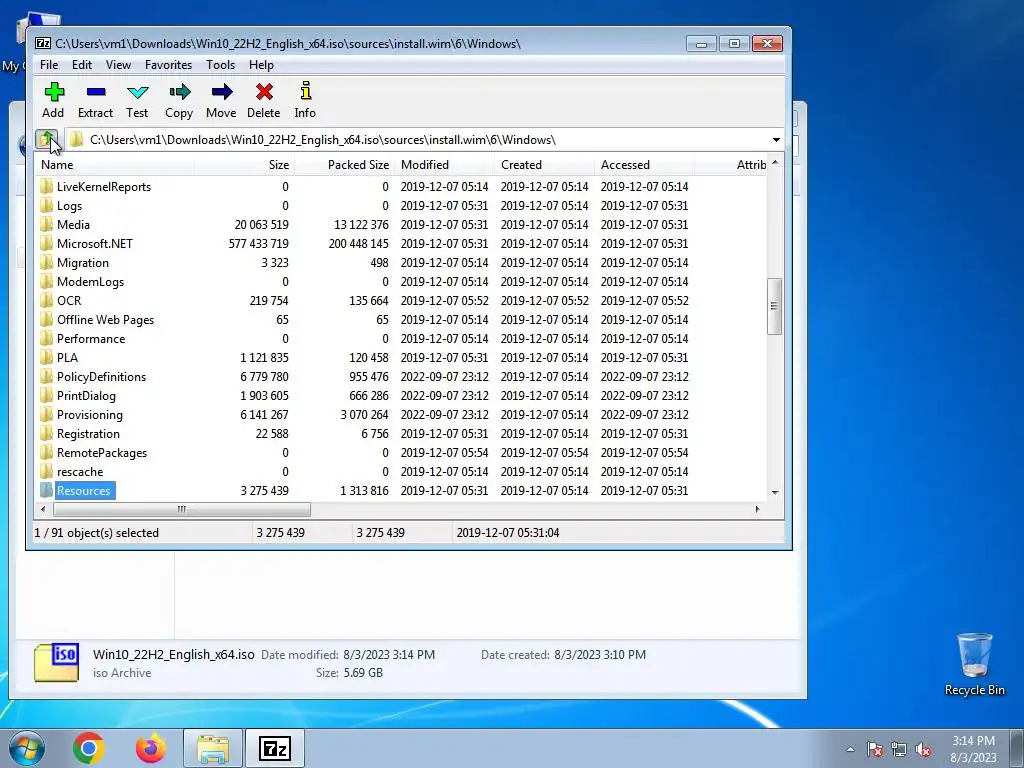This screenshot has height=768, width=1024.
Task: Sort by Size column header
Action: point(244,165)
